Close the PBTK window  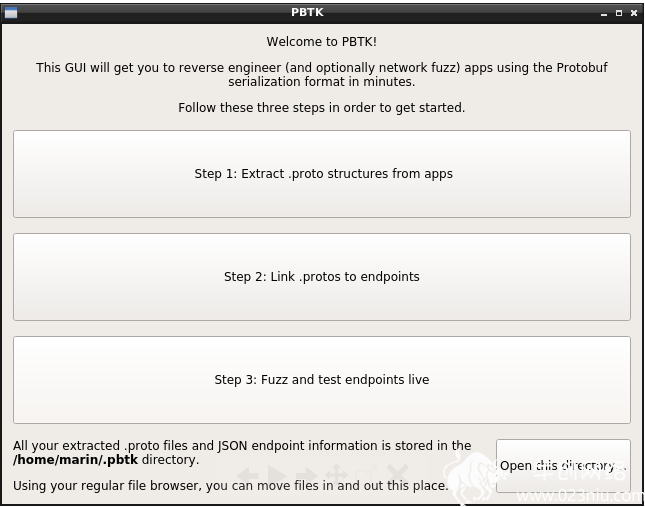click(x=634, y=13)
